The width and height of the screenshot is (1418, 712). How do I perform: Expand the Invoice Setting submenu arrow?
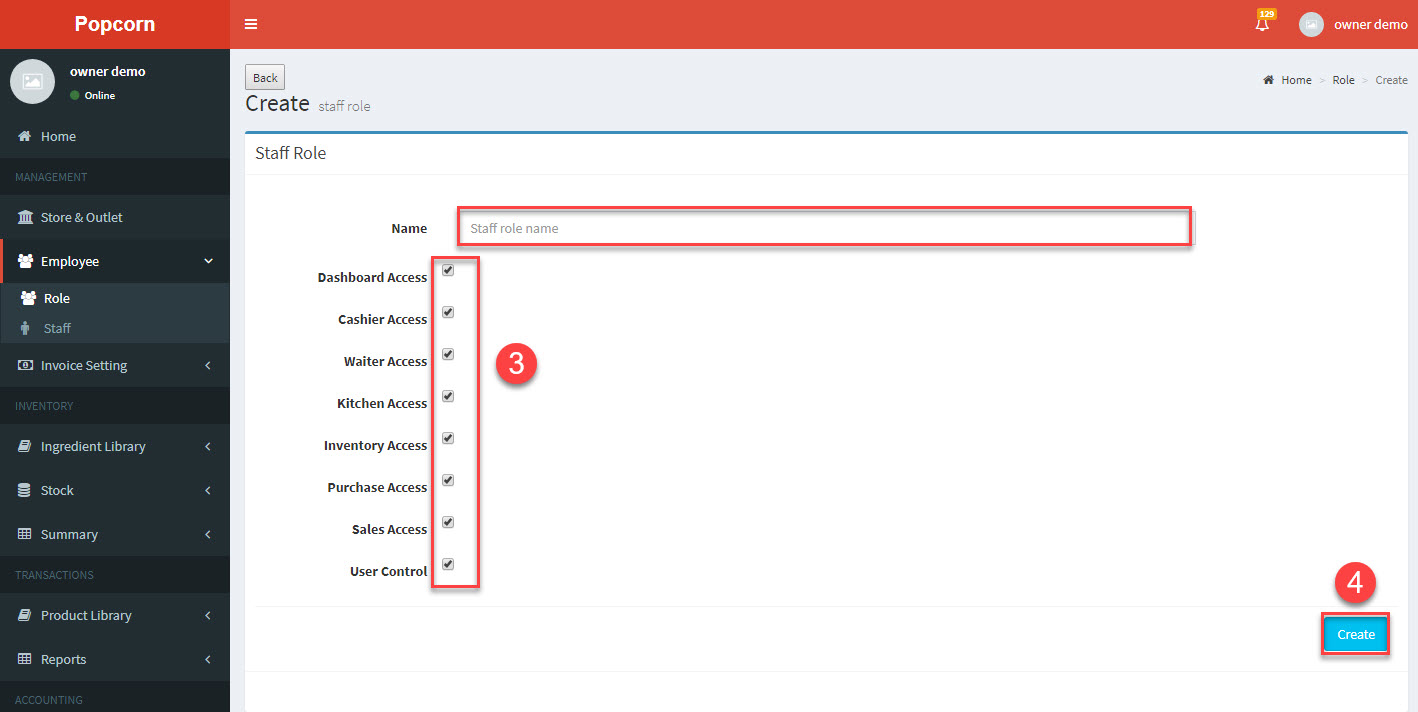(208, 366)
